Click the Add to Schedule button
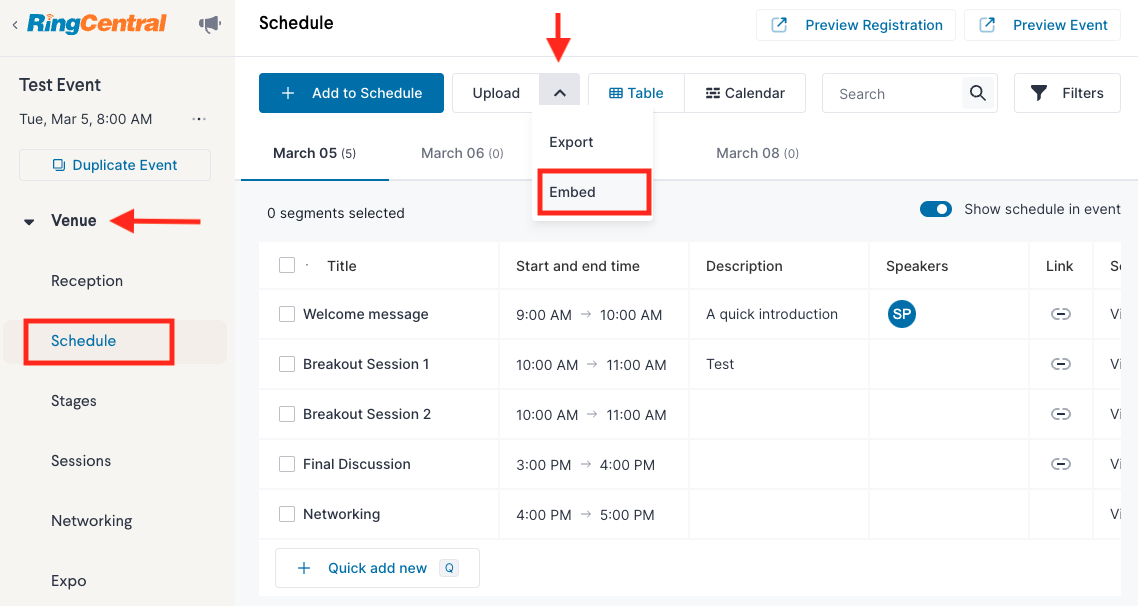This screenshot has height=606, width=1138. pyautogui.click(x=351, y=93)
